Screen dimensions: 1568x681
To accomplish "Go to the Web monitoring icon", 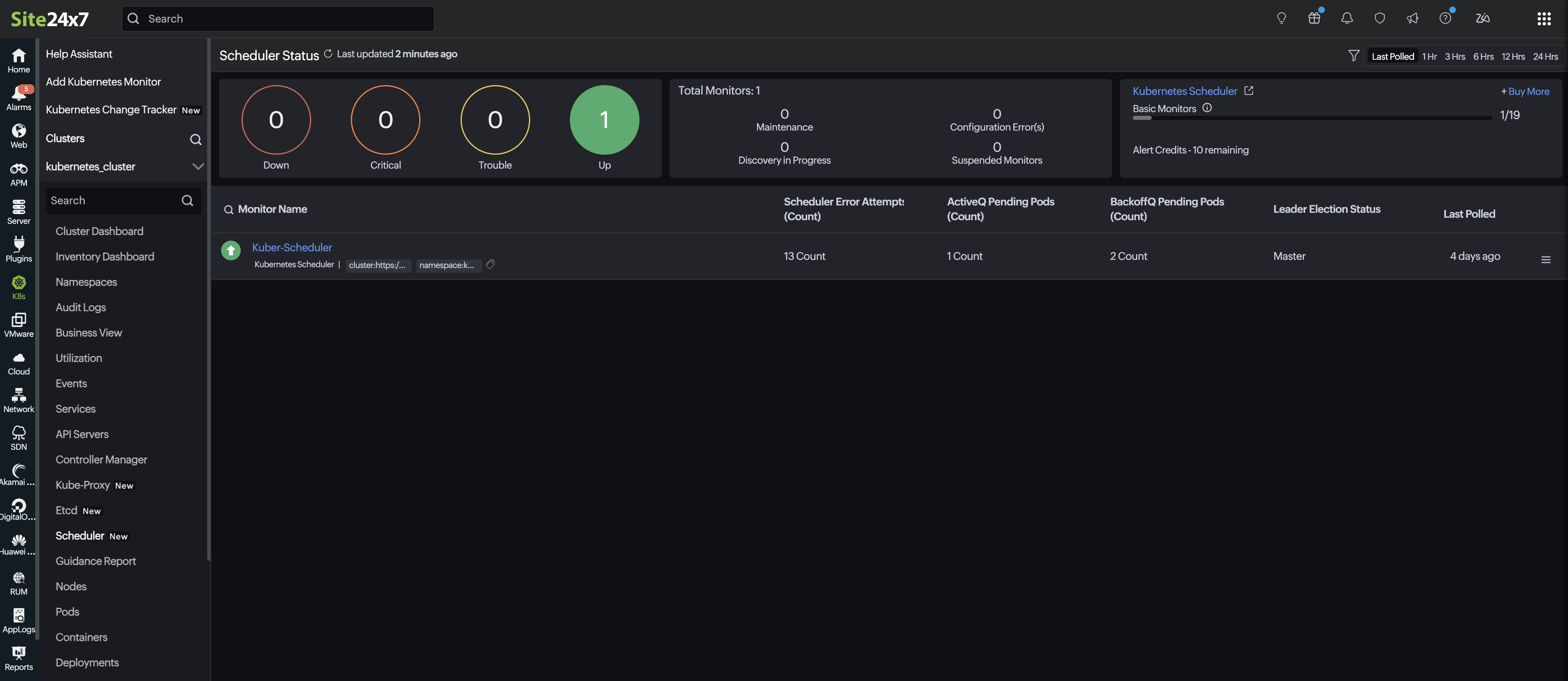I will pos(18,136).
